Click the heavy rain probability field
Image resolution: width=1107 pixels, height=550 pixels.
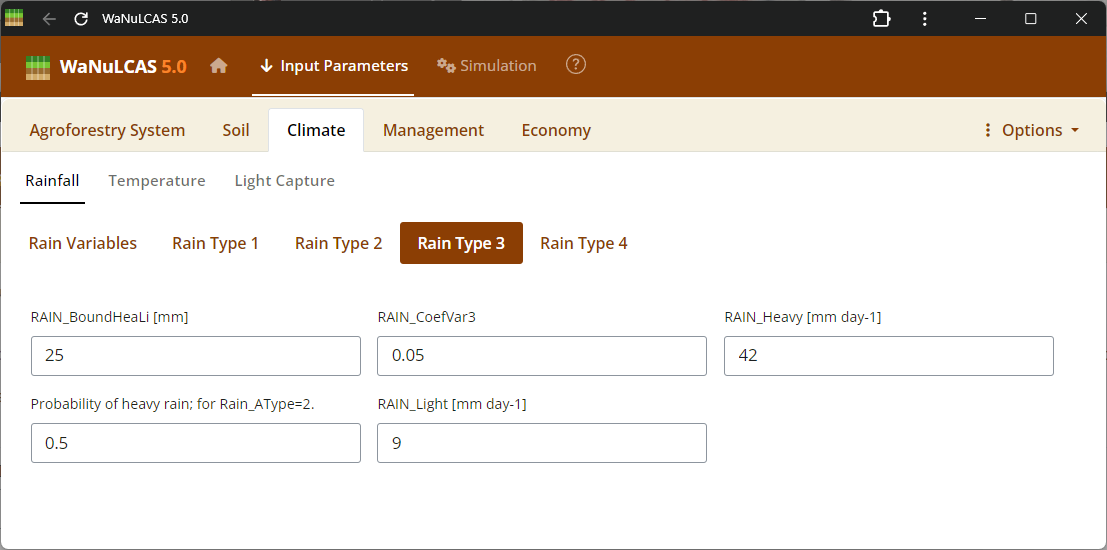pyautogui.click(x=195, y=443)
